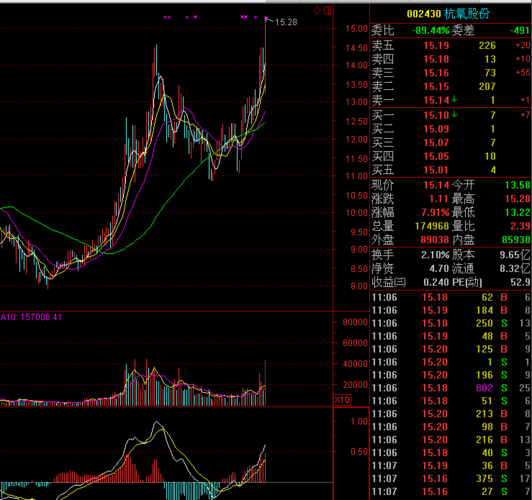
Task: Click the red split-panel icon above chart
Action: coord(327,11)
